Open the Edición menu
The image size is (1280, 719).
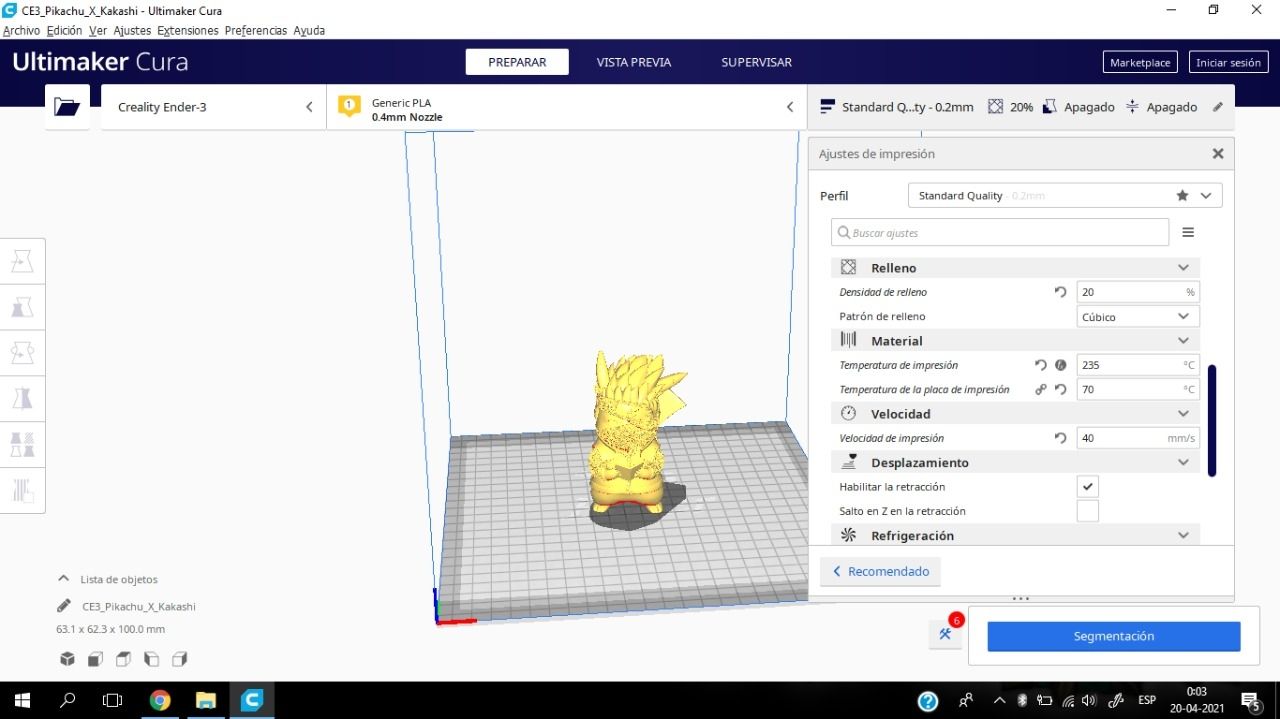coord(64,30)
